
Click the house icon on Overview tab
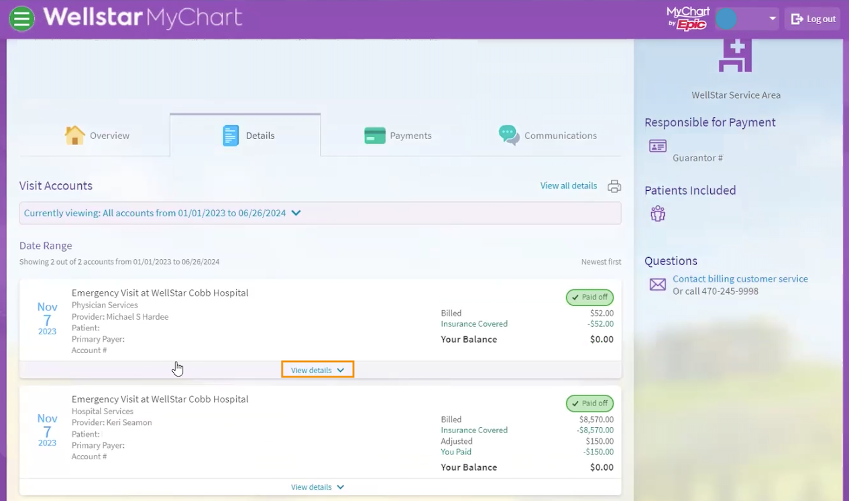(75, 135)
